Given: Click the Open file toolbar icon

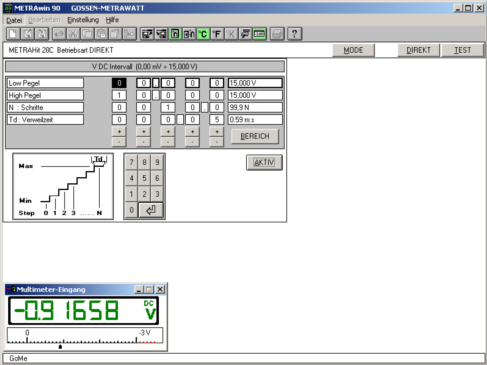Looking at the screenshot, I should [x=28, y=34].
